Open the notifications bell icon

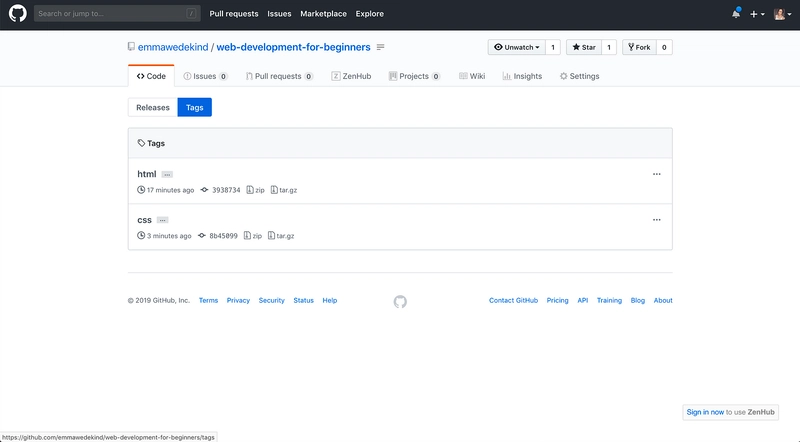pyautogui.click(x=736, y=14)
